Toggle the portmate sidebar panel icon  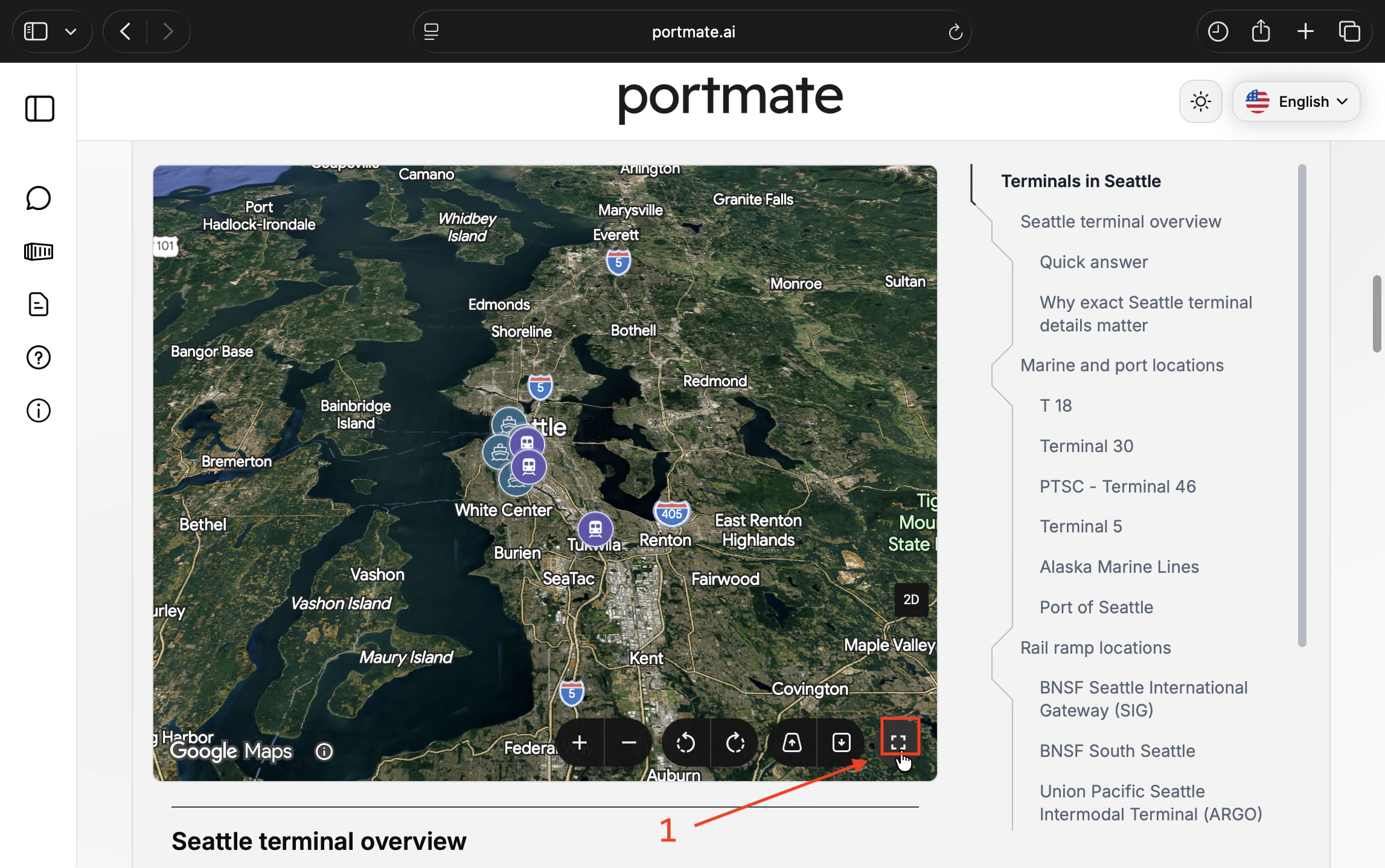pos(39,109)
